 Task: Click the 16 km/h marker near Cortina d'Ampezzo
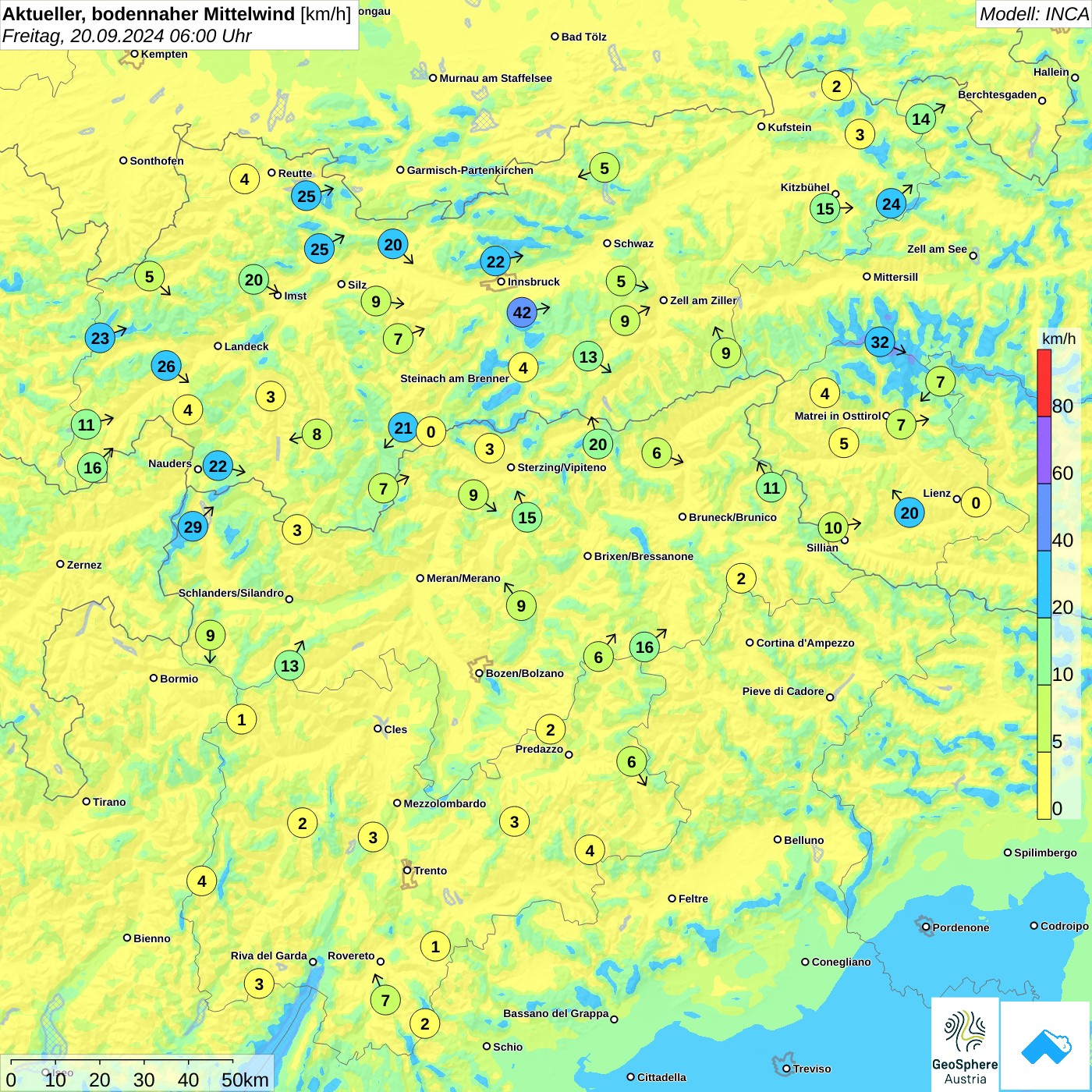tap(644, 647)
